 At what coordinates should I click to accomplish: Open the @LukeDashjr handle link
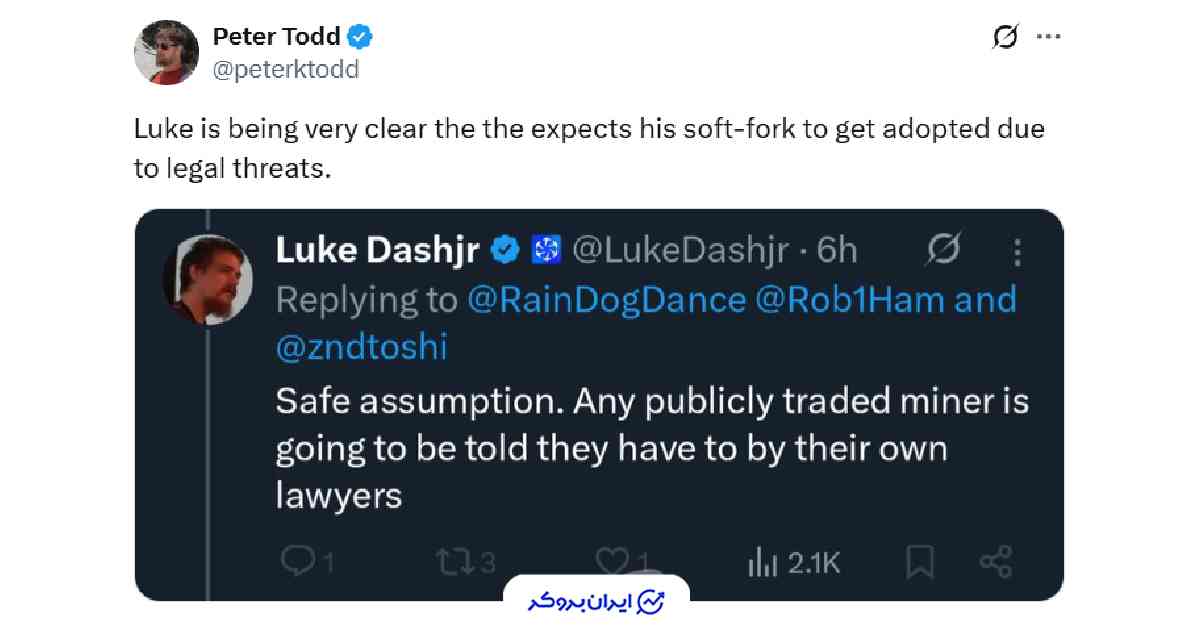[x=679, y=250]
